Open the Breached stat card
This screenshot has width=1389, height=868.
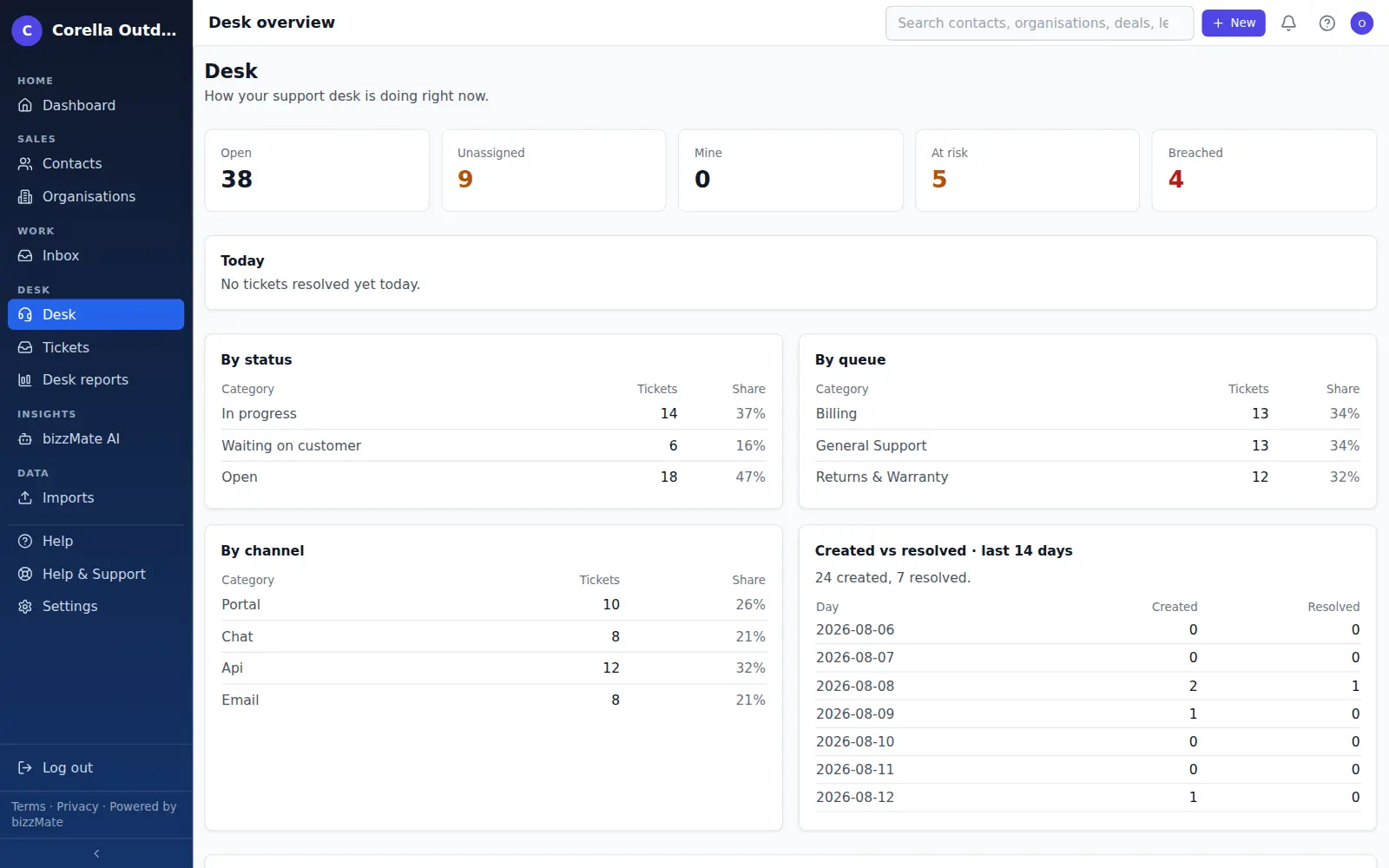click(1264, 170)
